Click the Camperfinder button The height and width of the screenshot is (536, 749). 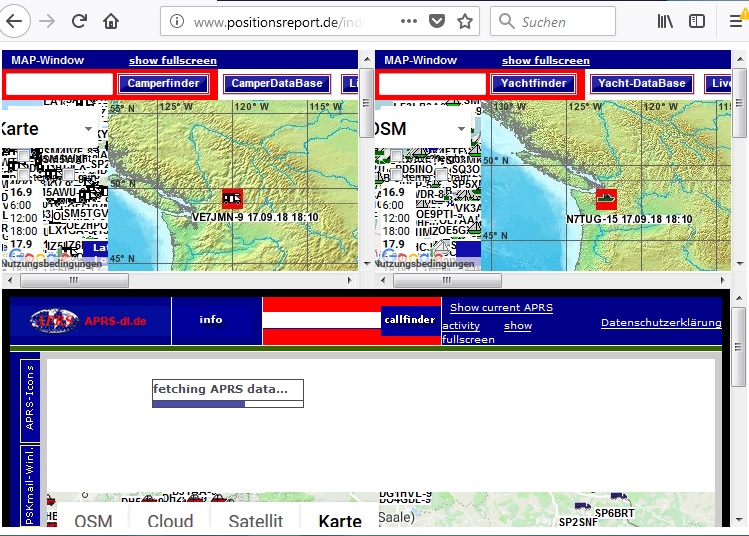pyautogui.click(x=163, y=84)
